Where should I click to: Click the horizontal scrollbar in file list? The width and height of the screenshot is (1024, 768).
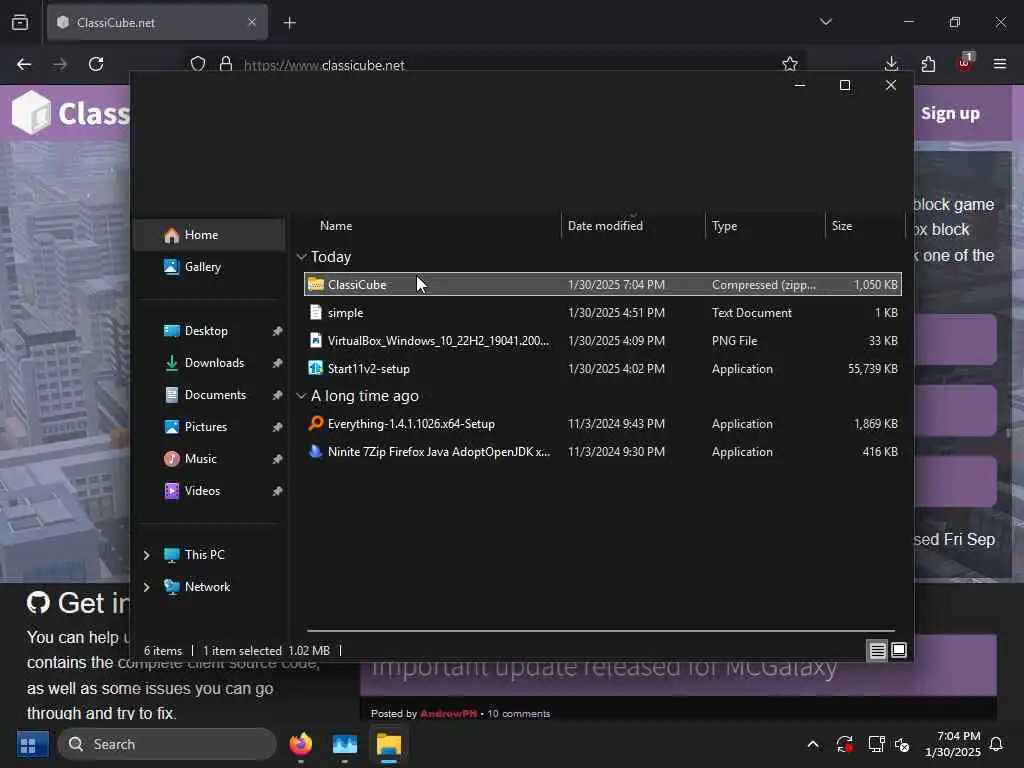(x=601, y=631)
